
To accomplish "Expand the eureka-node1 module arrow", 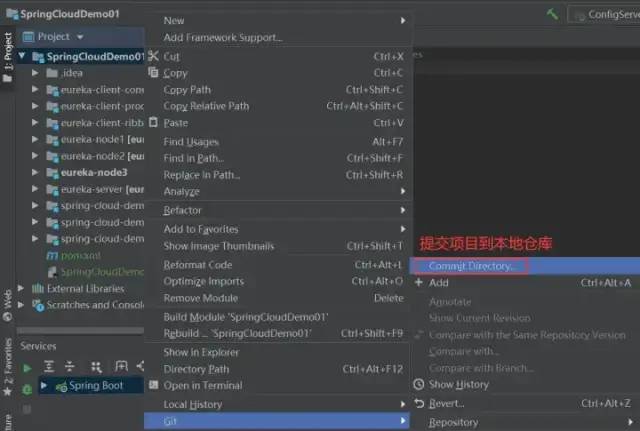I will [35, 139].
